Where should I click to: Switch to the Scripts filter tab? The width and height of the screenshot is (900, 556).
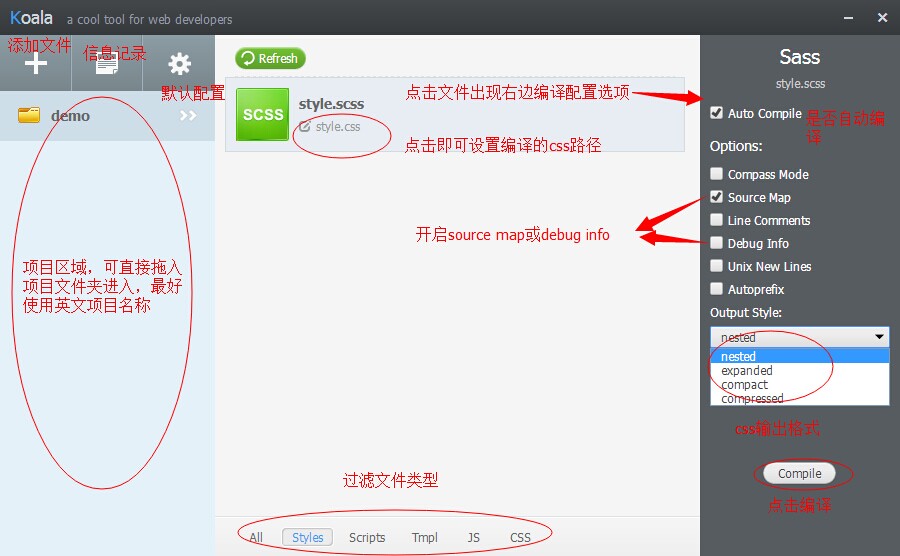[367, 538]
